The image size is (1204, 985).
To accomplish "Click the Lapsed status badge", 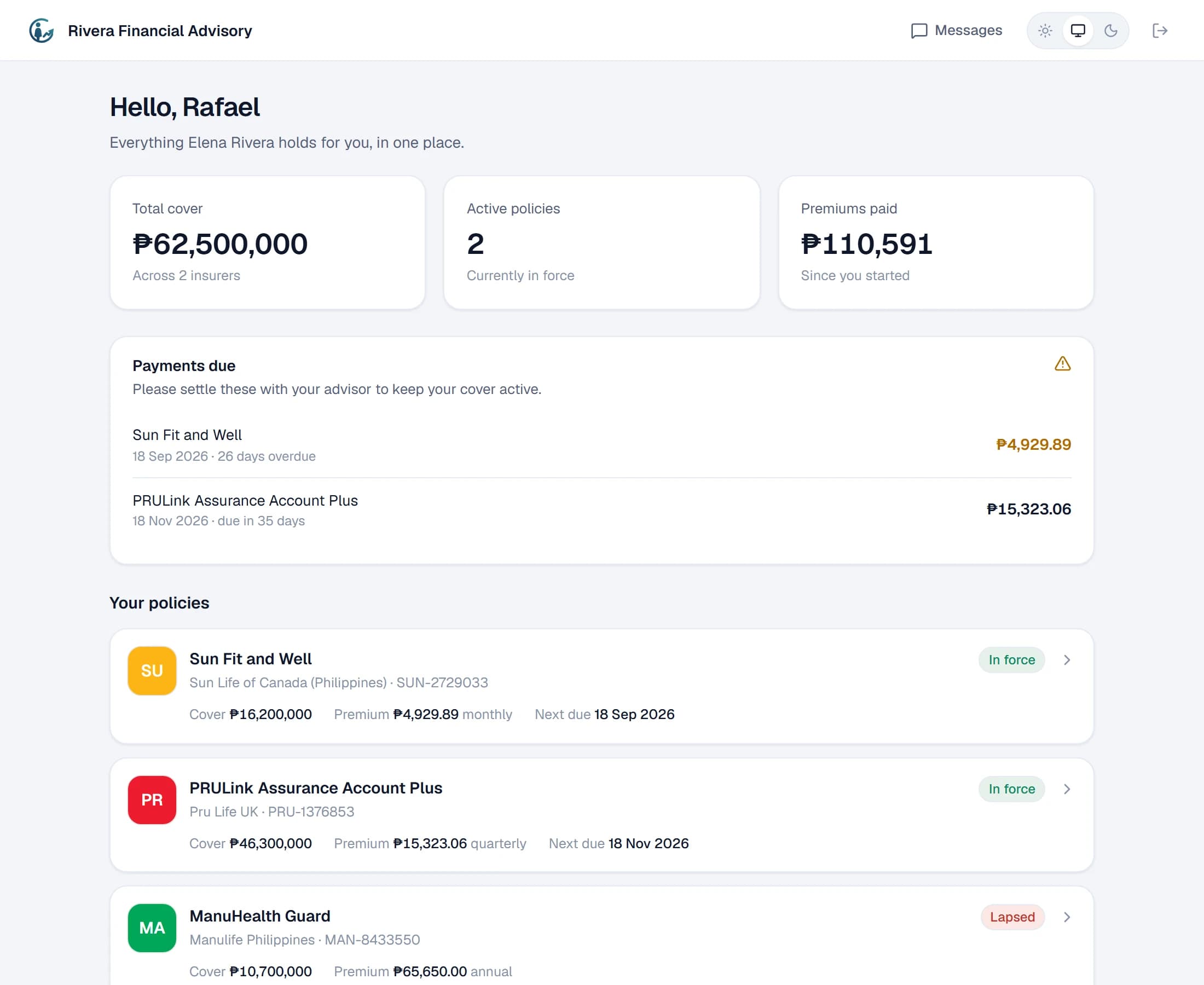I will (1012, 917).
